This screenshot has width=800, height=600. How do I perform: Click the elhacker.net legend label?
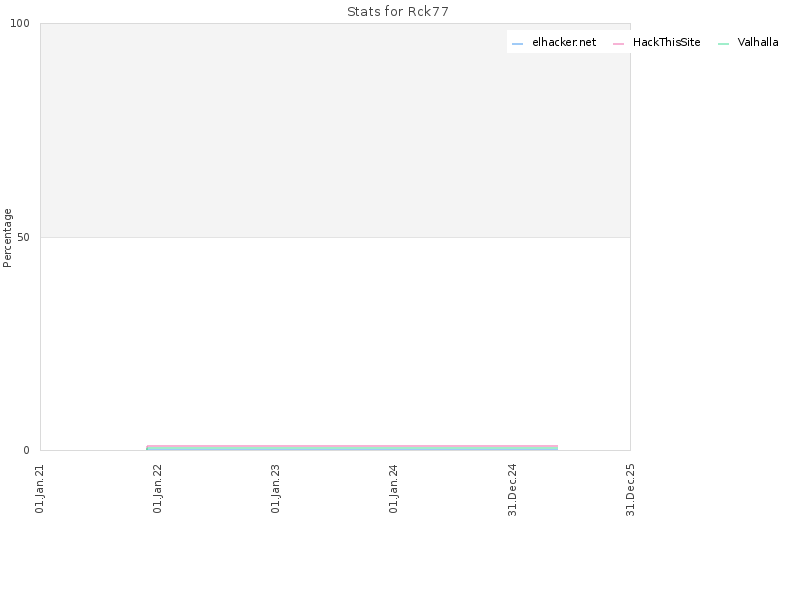point(564,42)
